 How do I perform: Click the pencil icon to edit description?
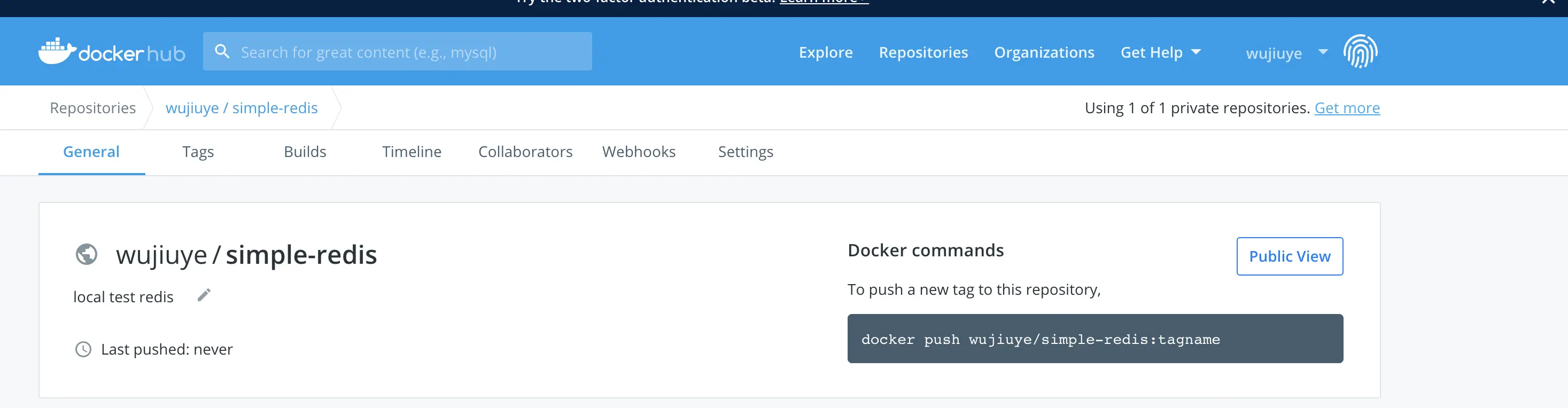pos(204,295)
